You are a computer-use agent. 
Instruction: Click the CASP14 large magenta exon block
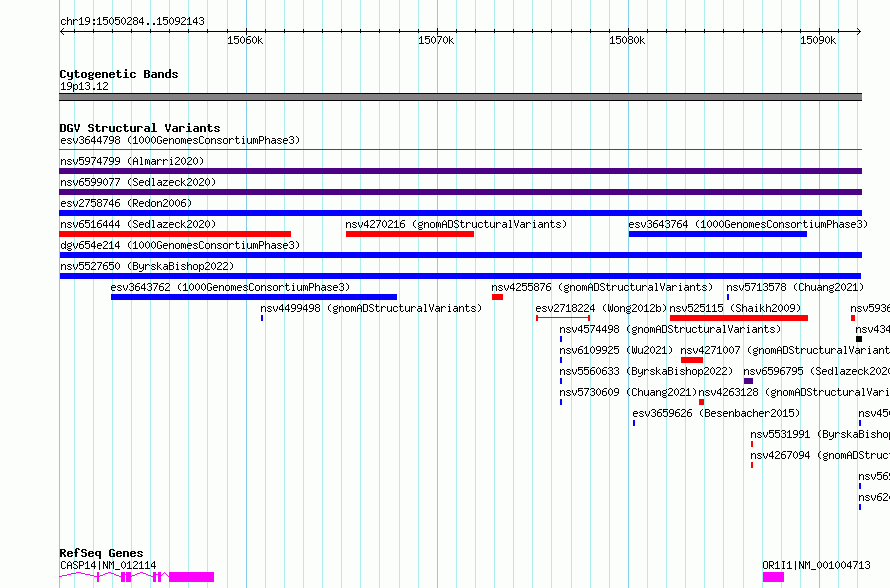[191, 577]
